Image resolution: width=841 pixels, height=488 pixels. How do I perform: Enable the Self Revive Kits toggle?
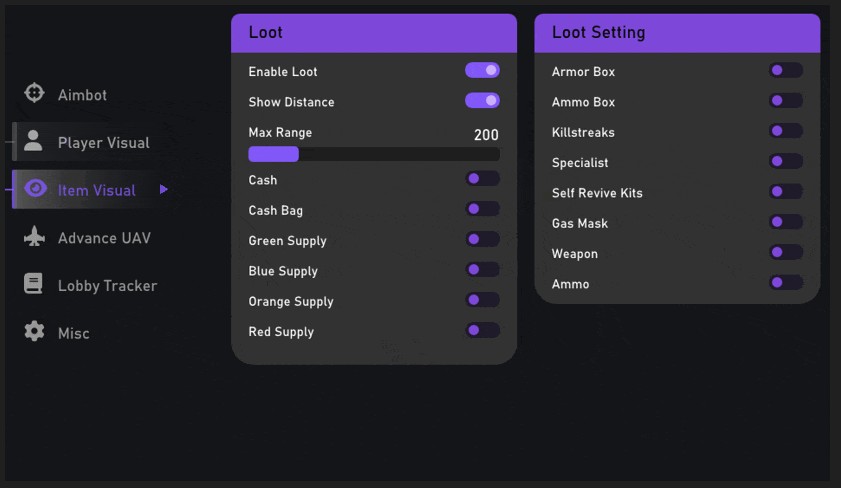[x=786, y=191]
